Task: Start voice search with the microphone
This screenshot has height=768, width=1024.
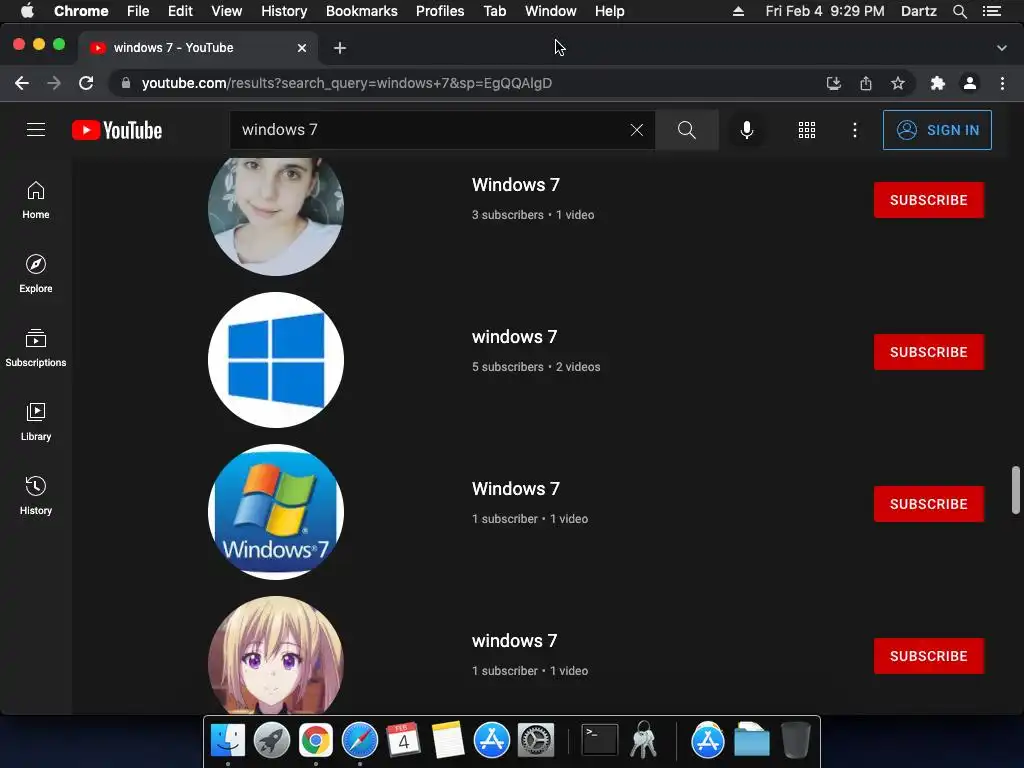Action: click(x=747, y=130)
